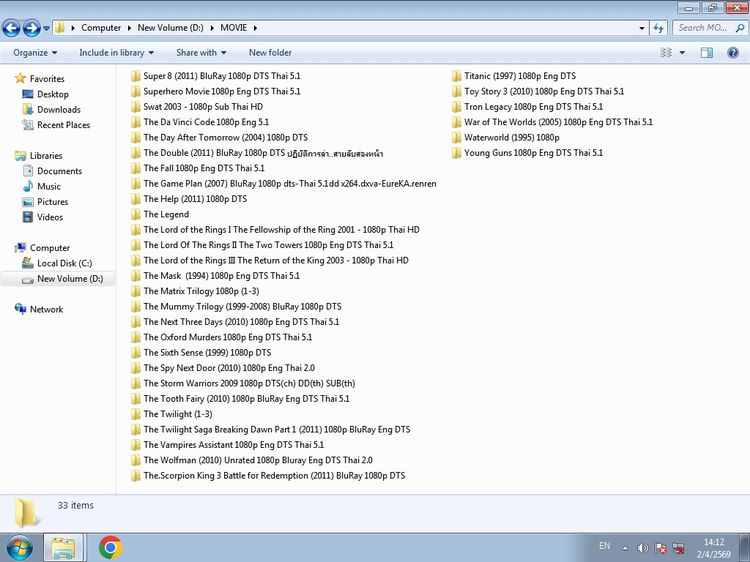Select The Legend folder icon

click(x=135, y=214)
